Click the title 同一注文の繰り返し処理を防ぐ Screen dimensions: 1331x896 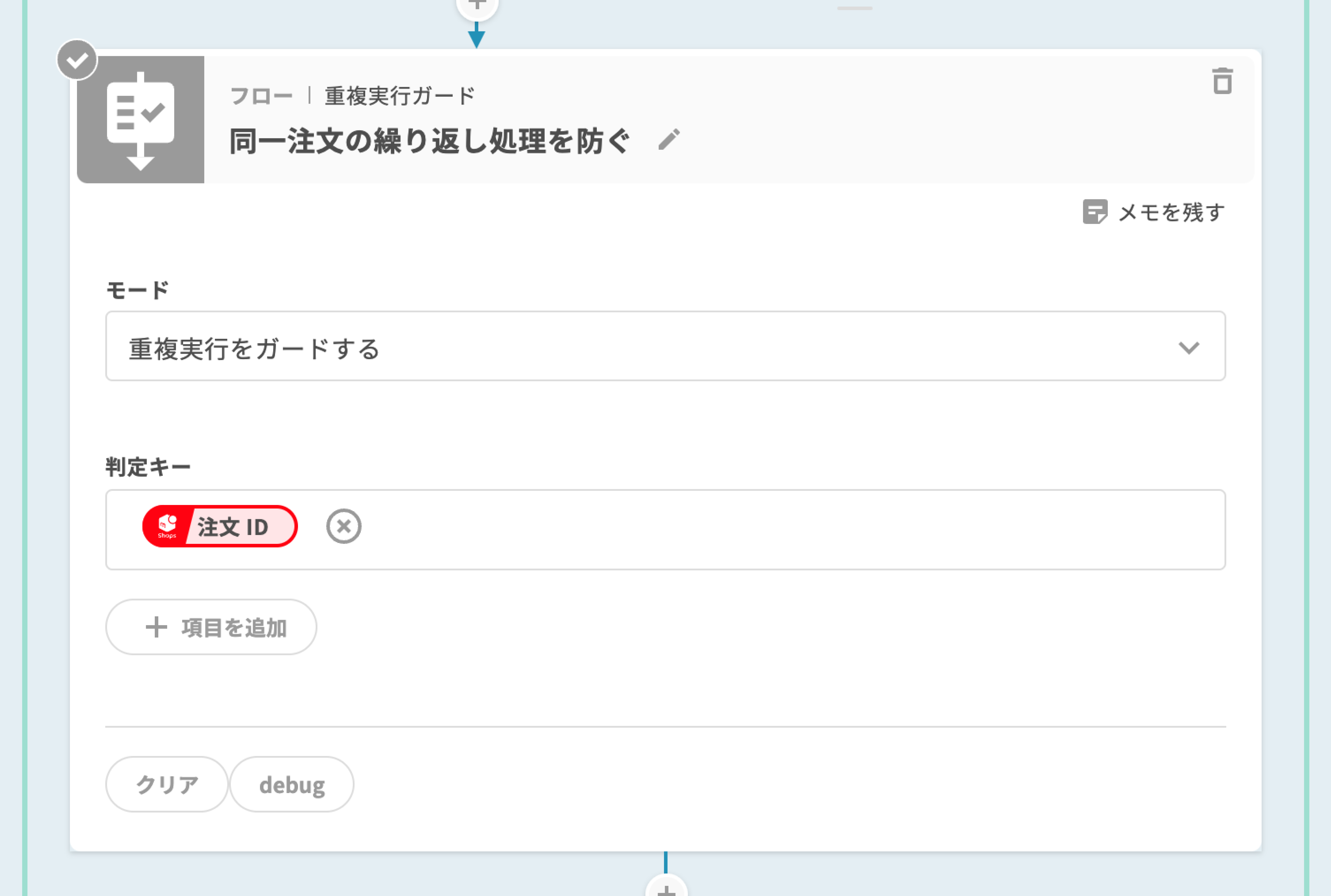coord(430,141)
